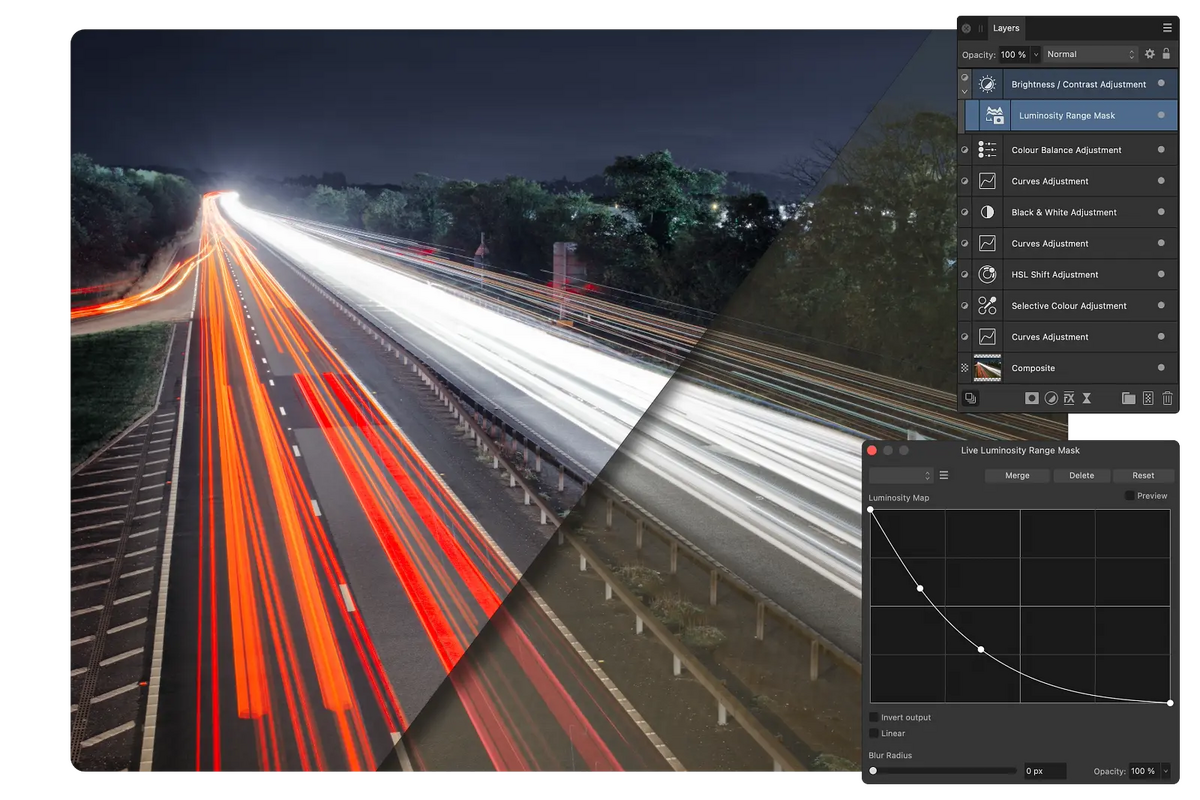Viewport: 1200px width, 800px height.
Task: Select the Brightness / Contrast Adjustment icon
Action: tap(990, 84)
